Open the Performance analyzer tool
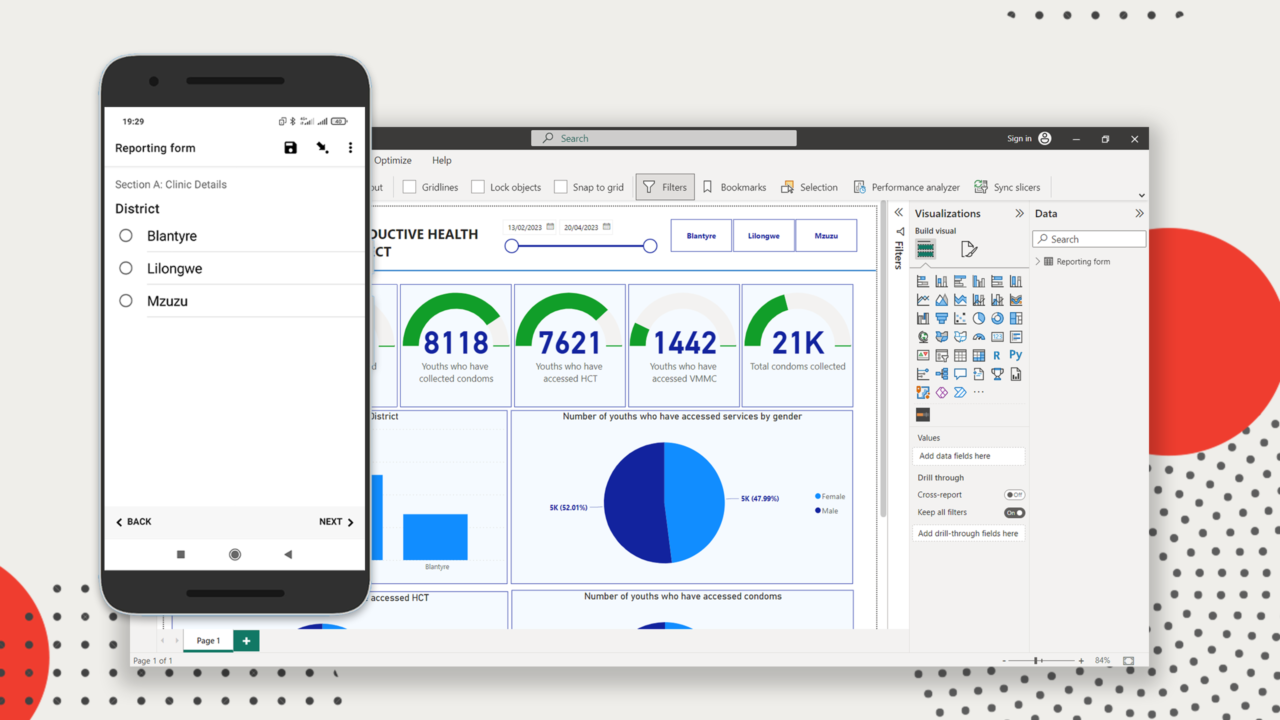Viewport: 1280px width, 720px height. click(906, 187)
